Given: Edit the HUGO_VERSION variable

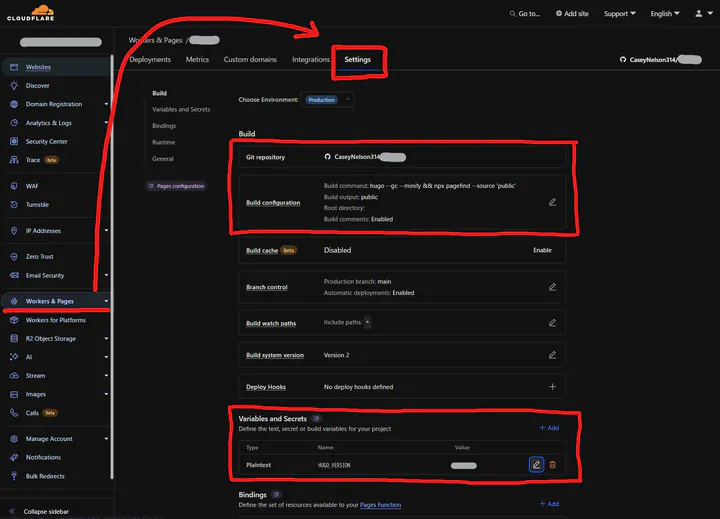Looking at the screenshot, I should [x=536, y=465].
